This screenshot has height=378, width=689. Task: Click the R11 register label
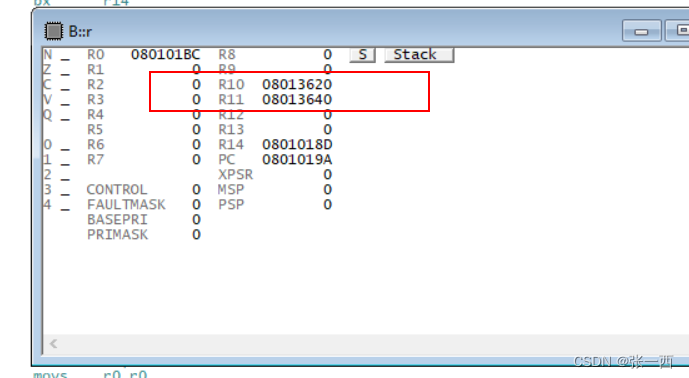click(x=231, y=99)
